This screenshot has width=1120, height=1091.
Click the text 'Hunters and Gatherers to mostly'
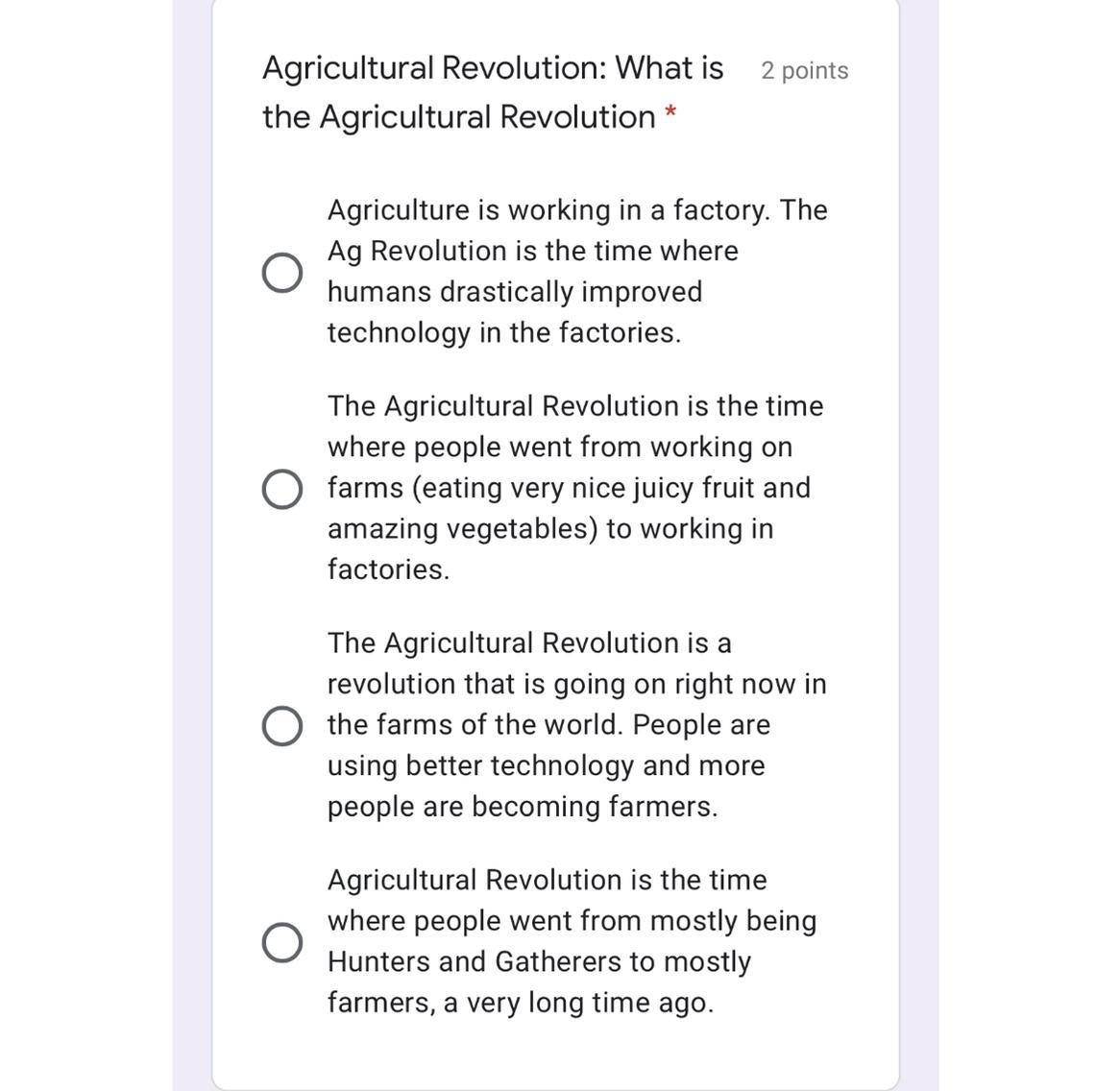539,961
